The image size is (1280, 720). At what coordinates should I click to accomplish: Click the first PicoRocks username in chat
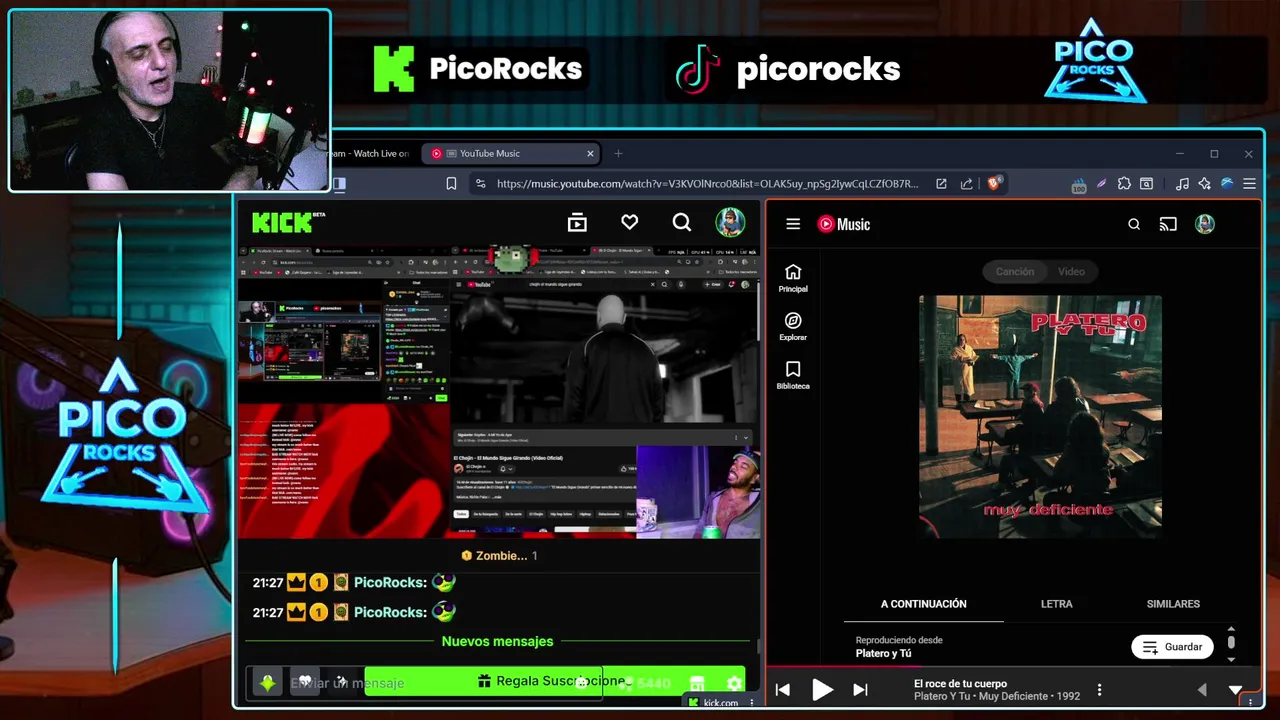[390, 582]
